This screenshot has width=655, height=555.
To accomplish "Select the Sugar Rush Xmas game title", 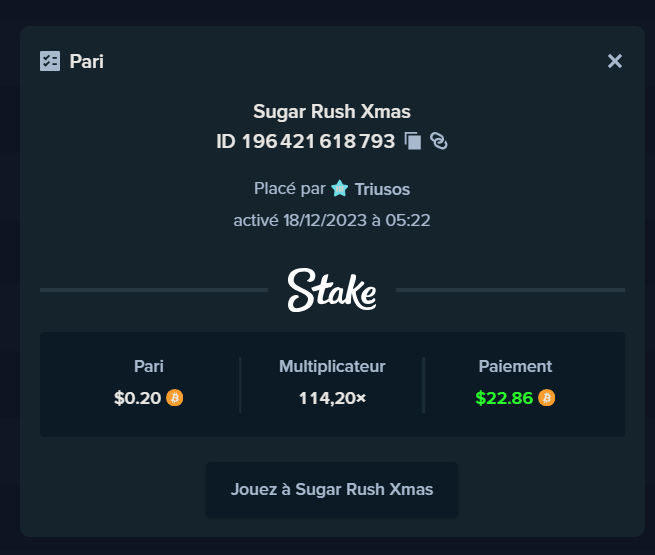I will pos(332,112).
